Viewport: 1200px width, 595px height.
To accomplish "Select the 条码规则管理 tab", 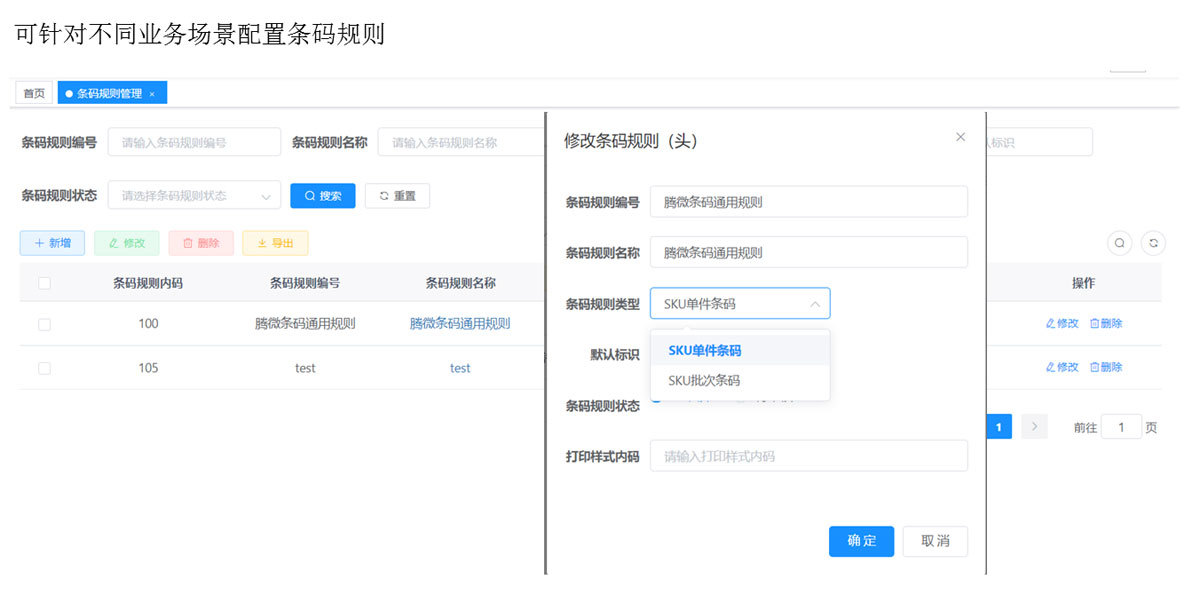I will 108,94.
